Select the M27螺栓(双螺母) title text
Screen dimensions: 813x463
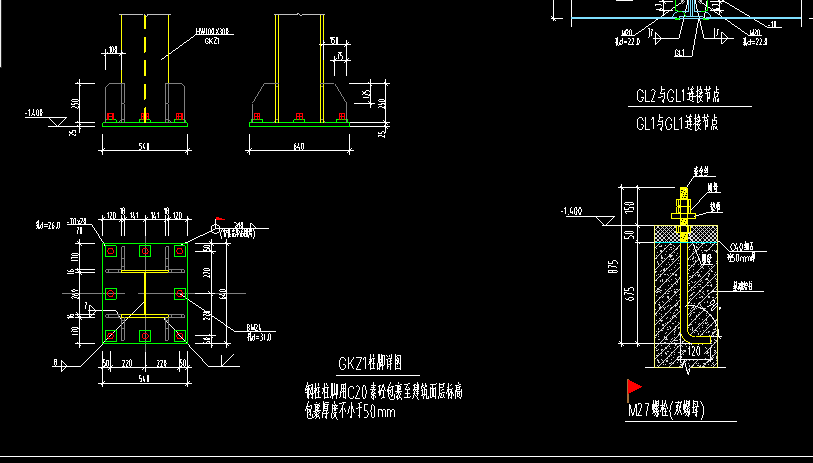click(666, 410)
